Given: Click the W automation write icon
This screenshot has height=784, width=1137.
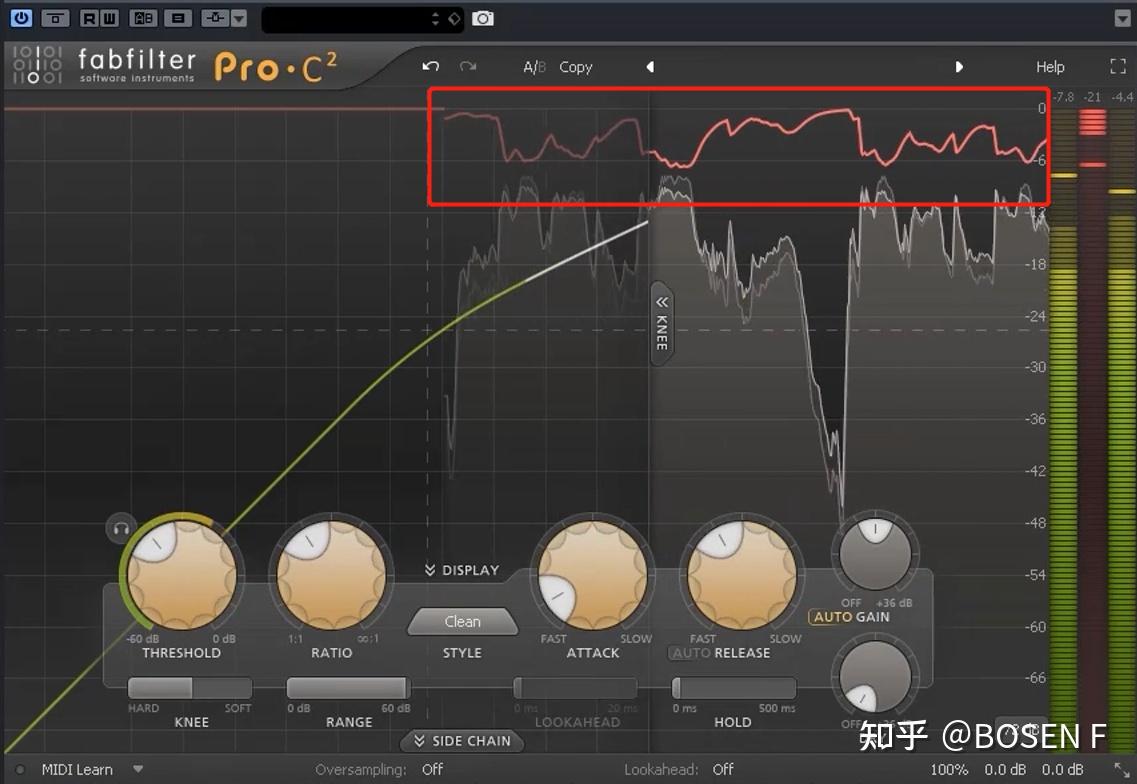Looking at the screenshot, I should click(108, 18).
